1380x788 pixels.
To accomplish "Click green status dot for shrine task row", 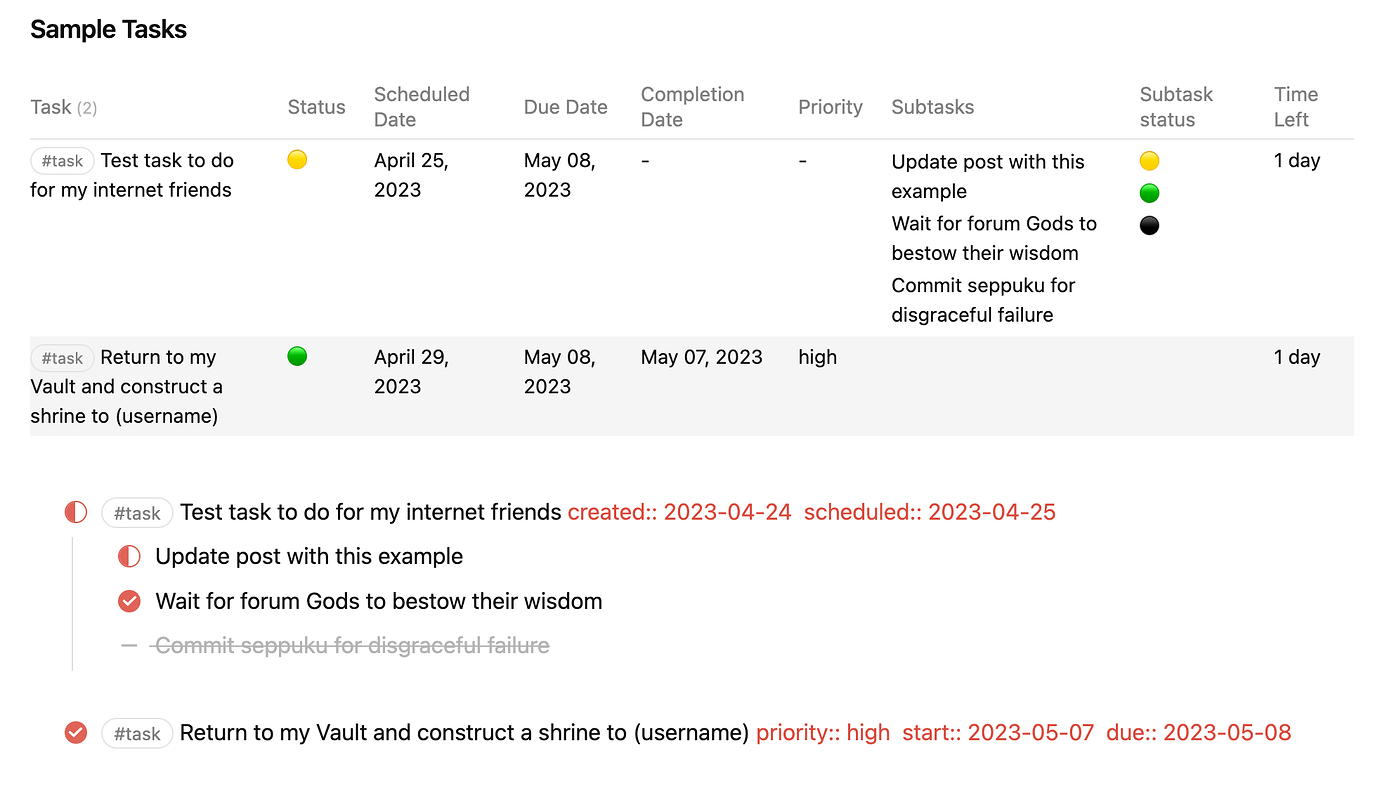I will click(297, 356).
